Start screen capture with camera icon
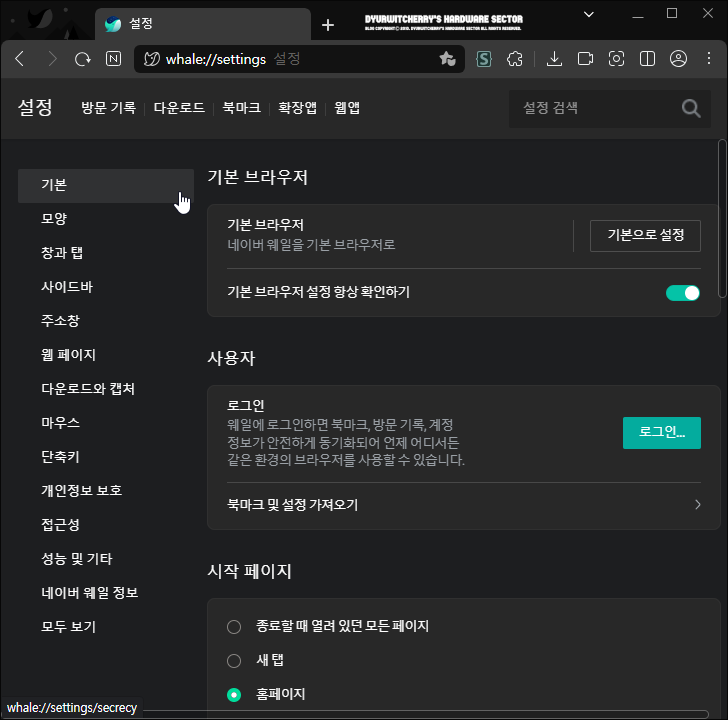Viewport: 728px width, 720px height. [616, 59]
